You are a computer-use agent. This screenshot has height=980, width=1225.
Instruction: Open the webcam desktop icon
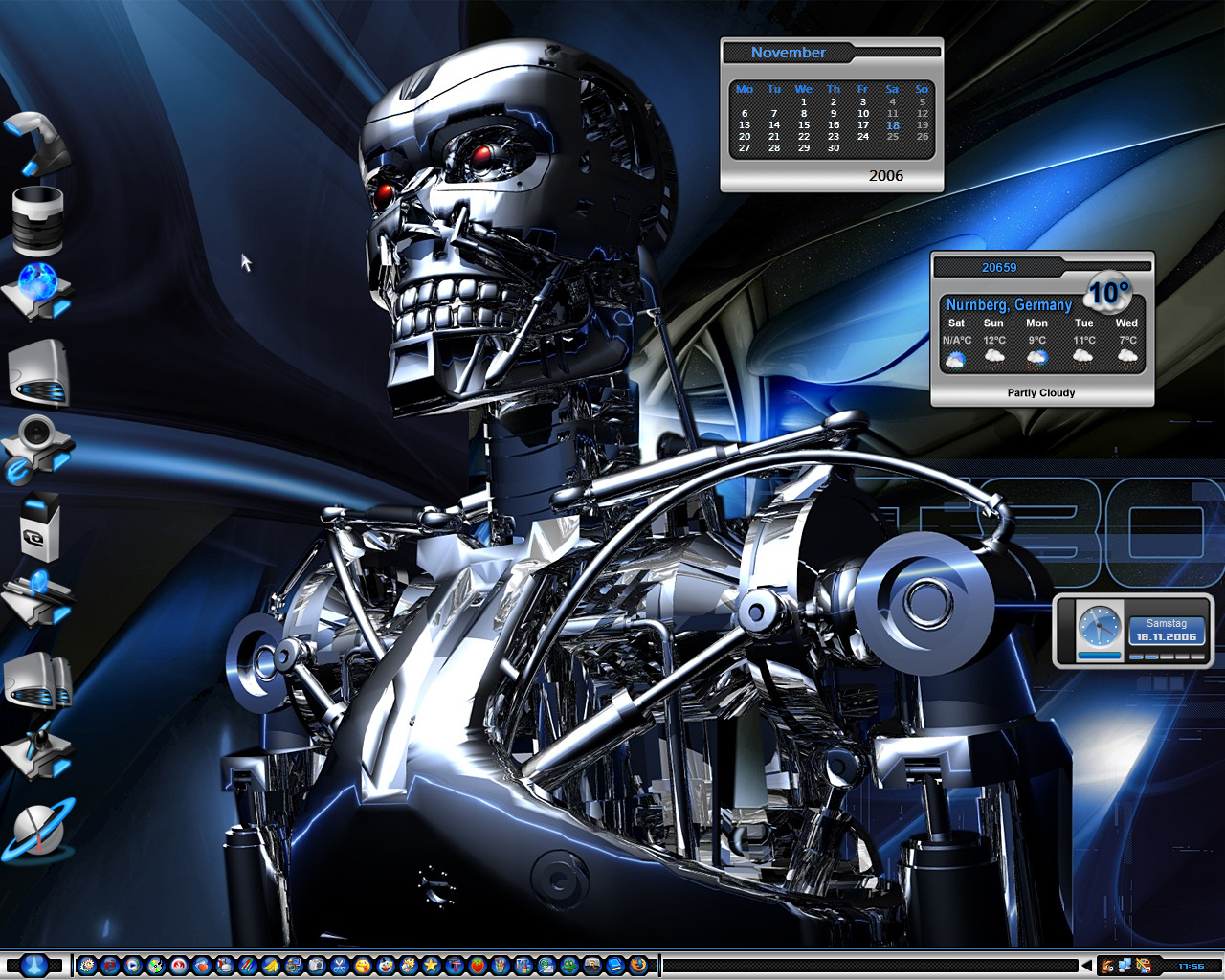click(x=37, y=448)
